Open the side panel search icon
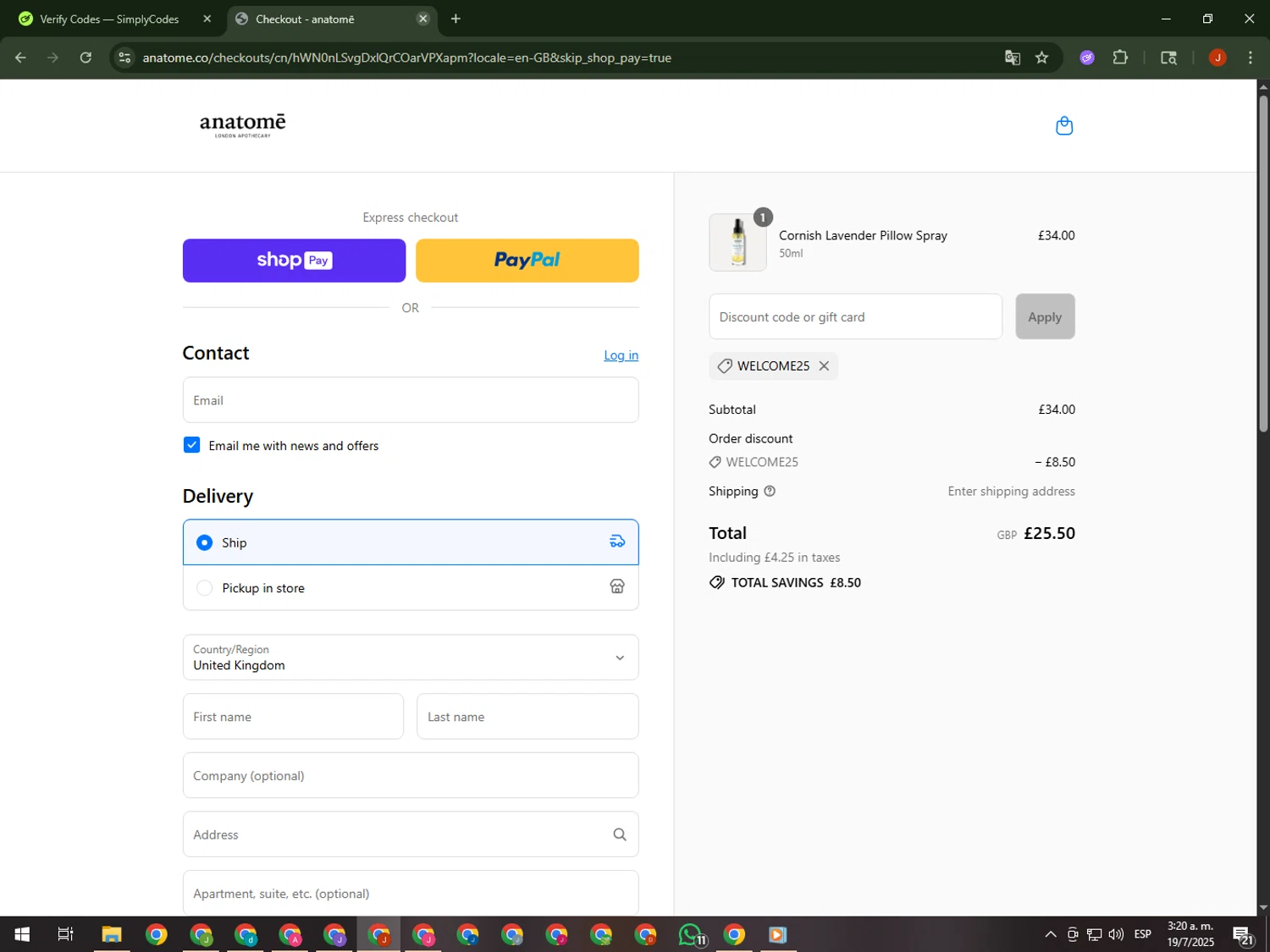The width and height of the screenshot is (1270, 952). [1168, 58]
